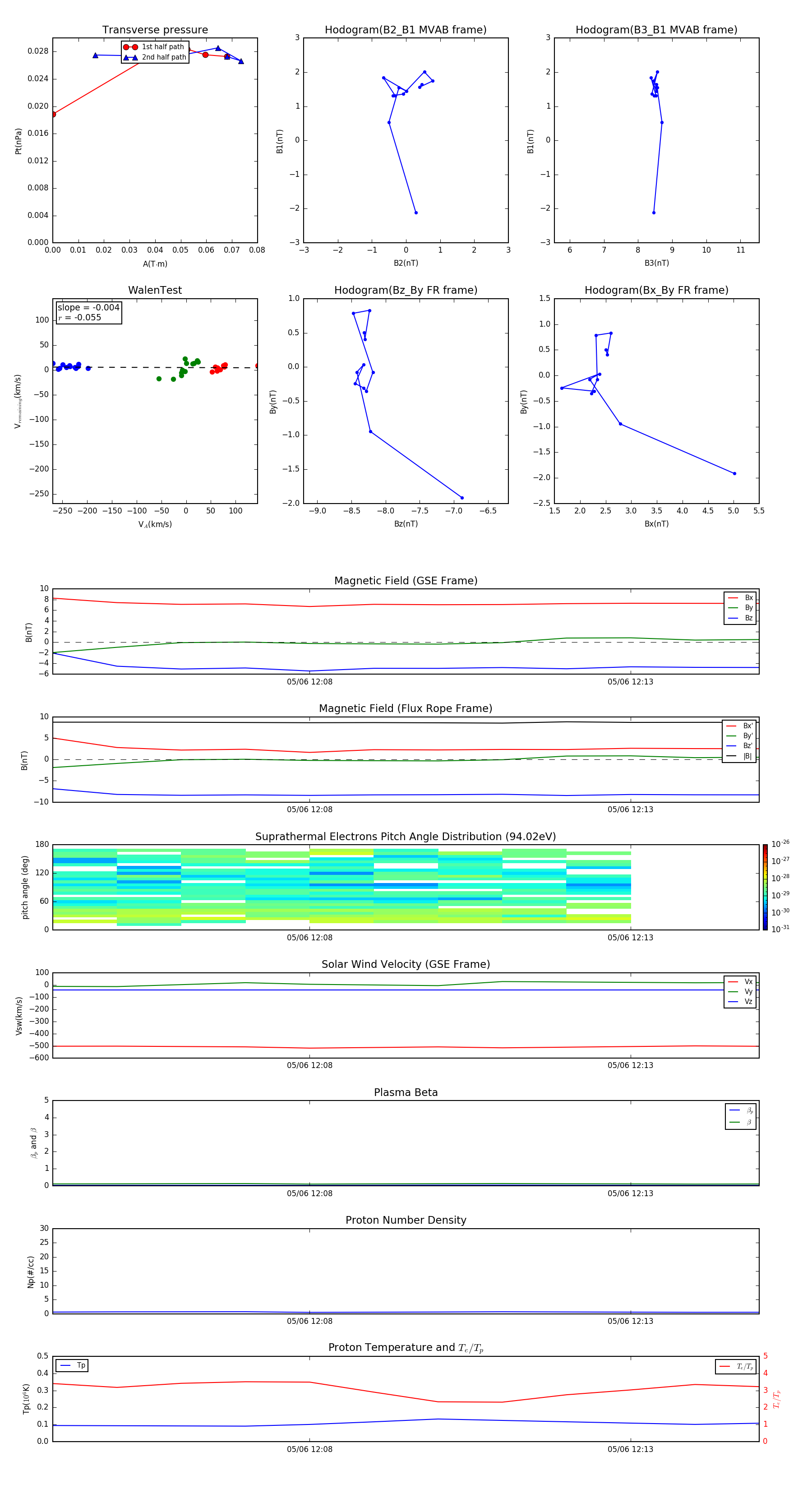Click the "Solar Wind Velocity (GSE Frame)" title
This screenshot has width=812, height=1489.
tap(406, 965)
